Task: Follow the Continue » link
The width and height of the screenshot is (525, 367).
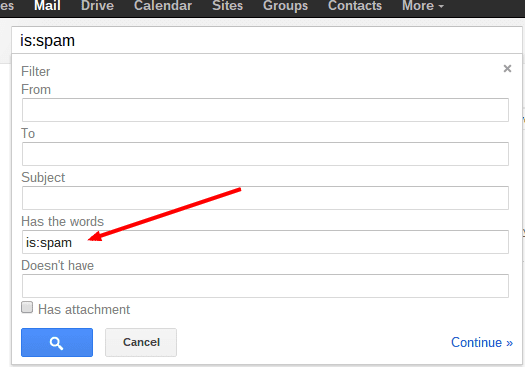Action: [x=482, y=343]
